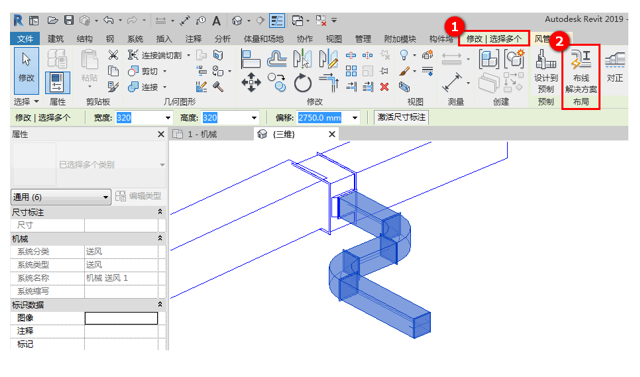Select the Text tool (A) in quick access toolbar
640x377 pixels.
pos(216,20)
